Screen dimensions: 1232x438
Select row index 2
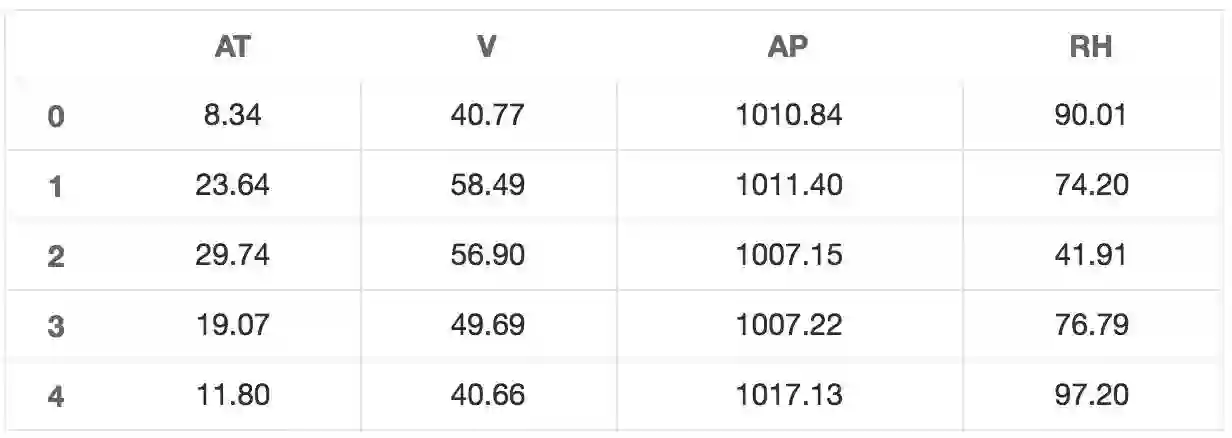[56, 257]
